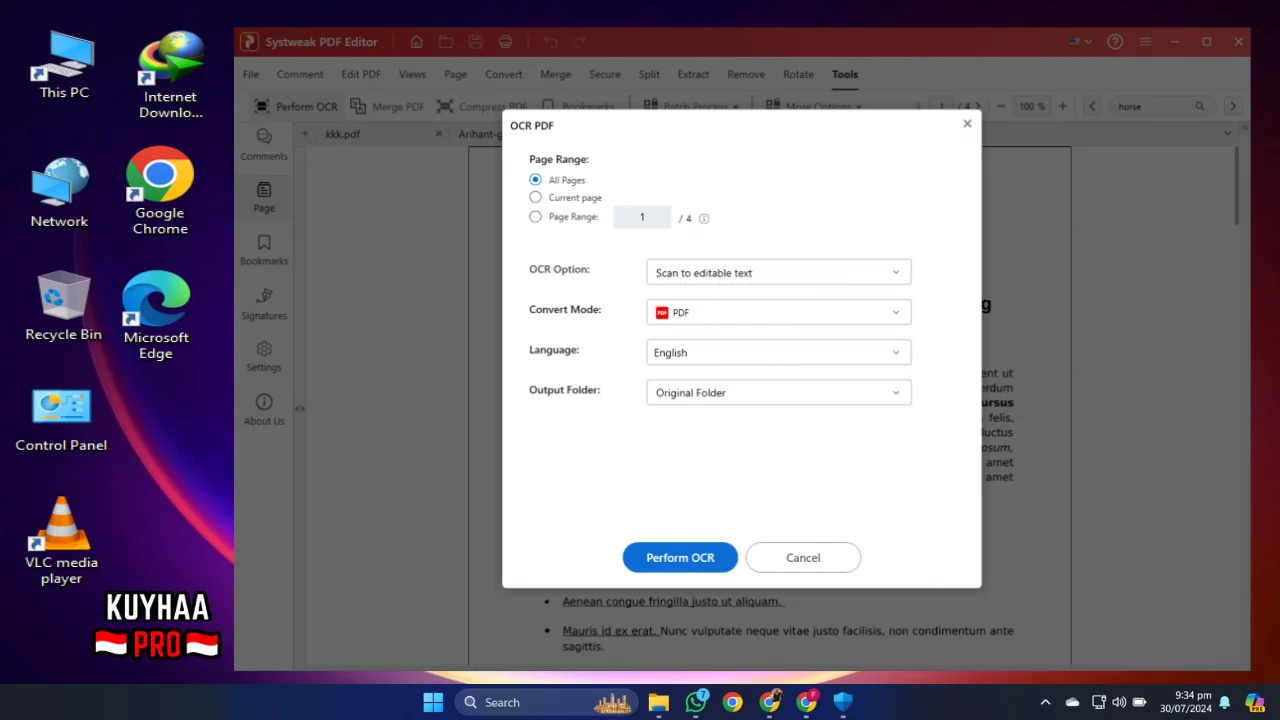Open the hamburger menu icon in title bar
Viewport: 1280px width, 720px height.
1146,42
